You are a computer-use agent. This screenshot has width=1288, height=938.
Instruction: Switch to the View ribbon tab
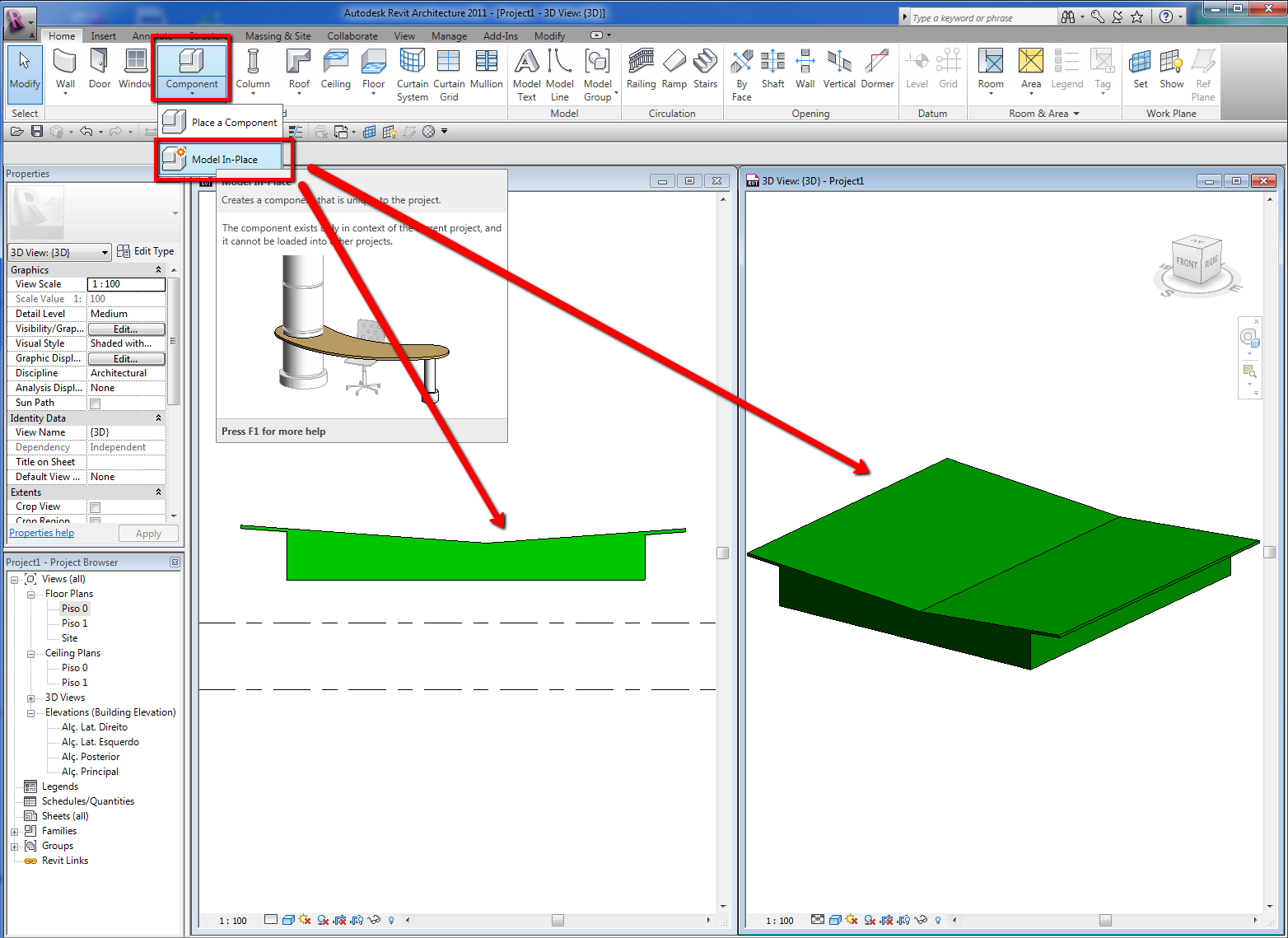pos(404,36)
